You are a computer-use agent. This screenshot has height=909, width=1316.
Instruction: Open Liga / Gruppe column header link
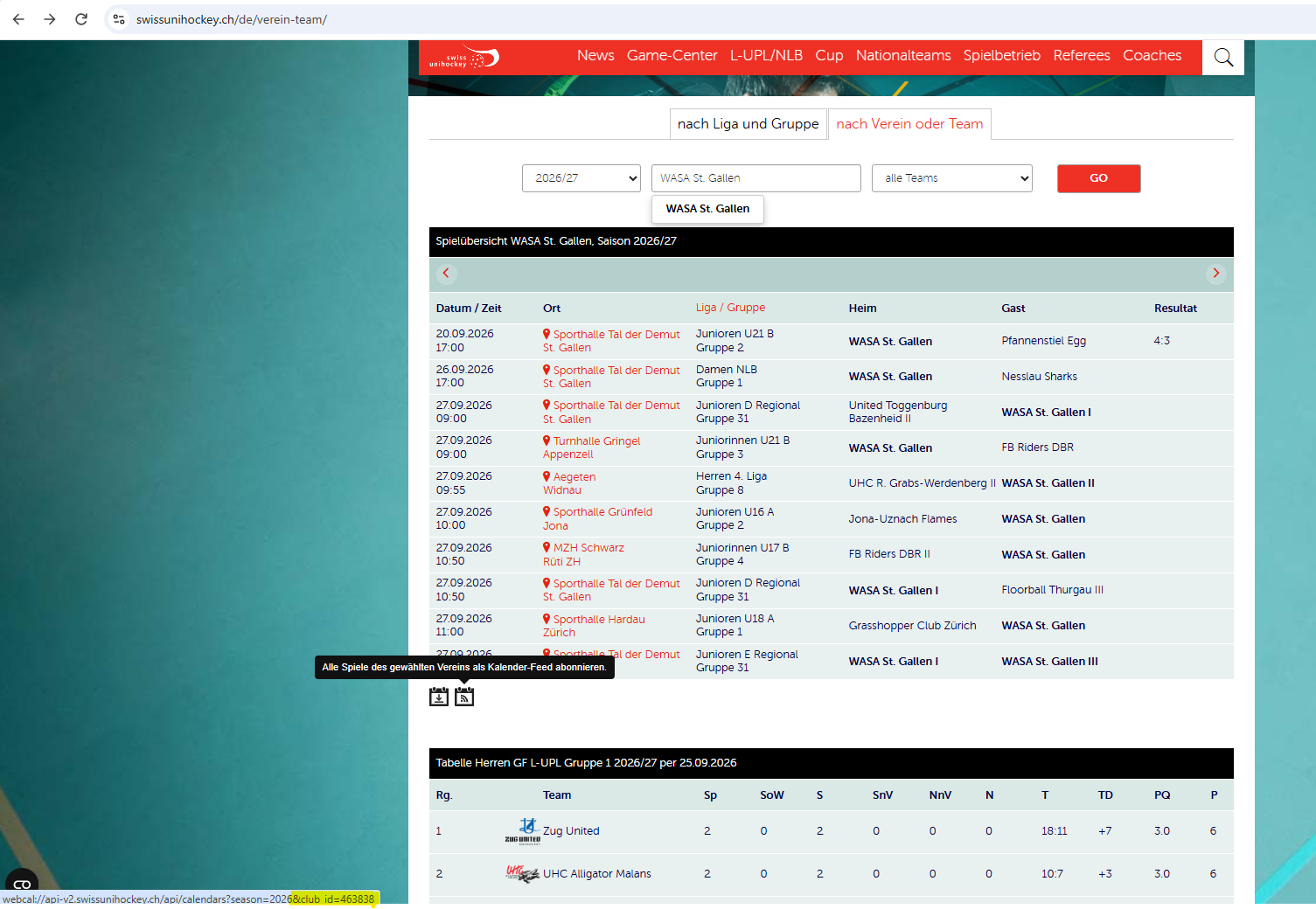pyautogui.click(x=730, y=308)
